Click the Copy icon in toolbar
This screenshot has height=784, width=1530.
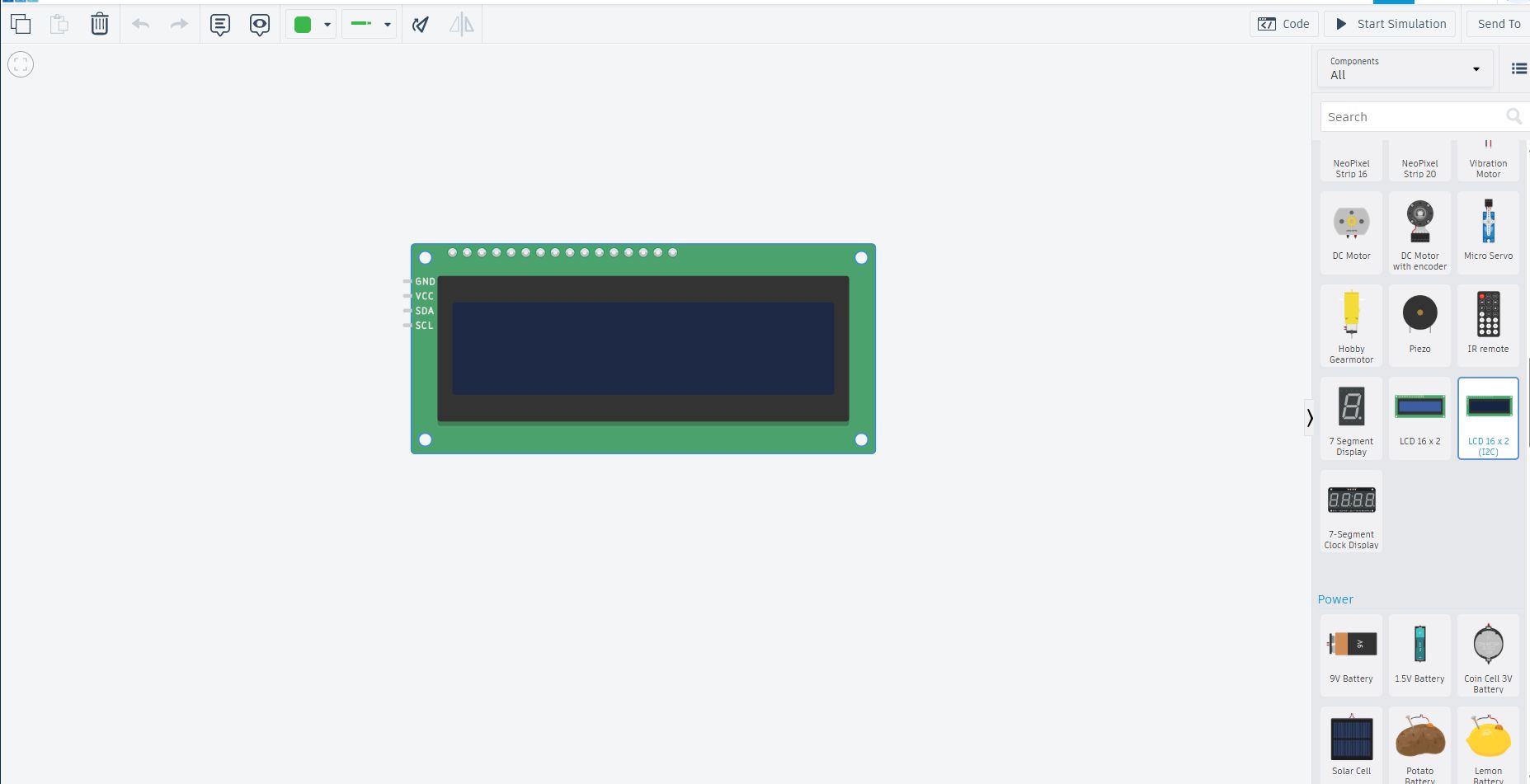pyautogui.click(x=21, y=24)
